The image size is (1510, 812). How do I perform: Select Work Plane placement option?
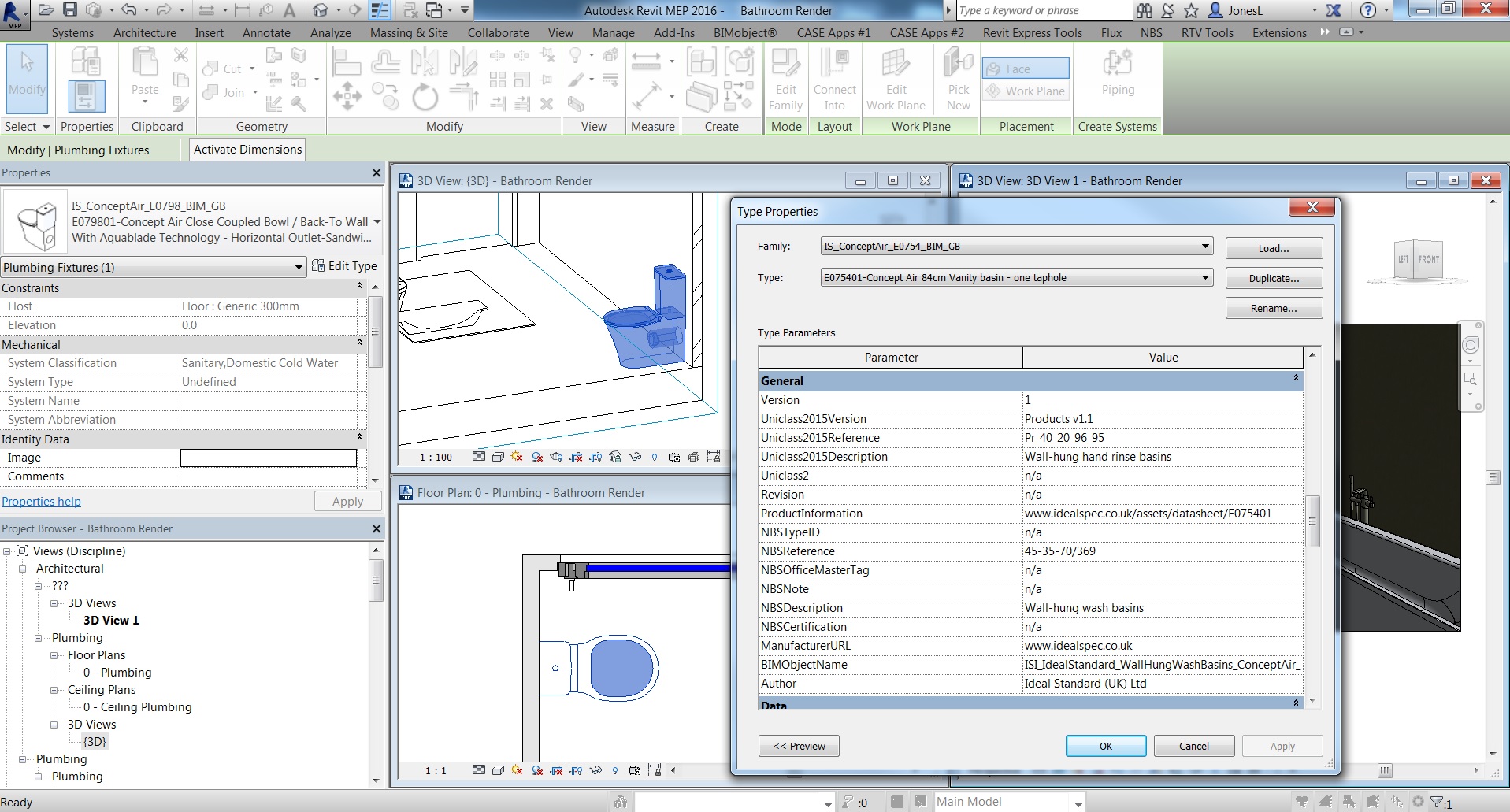point(1026,91)
